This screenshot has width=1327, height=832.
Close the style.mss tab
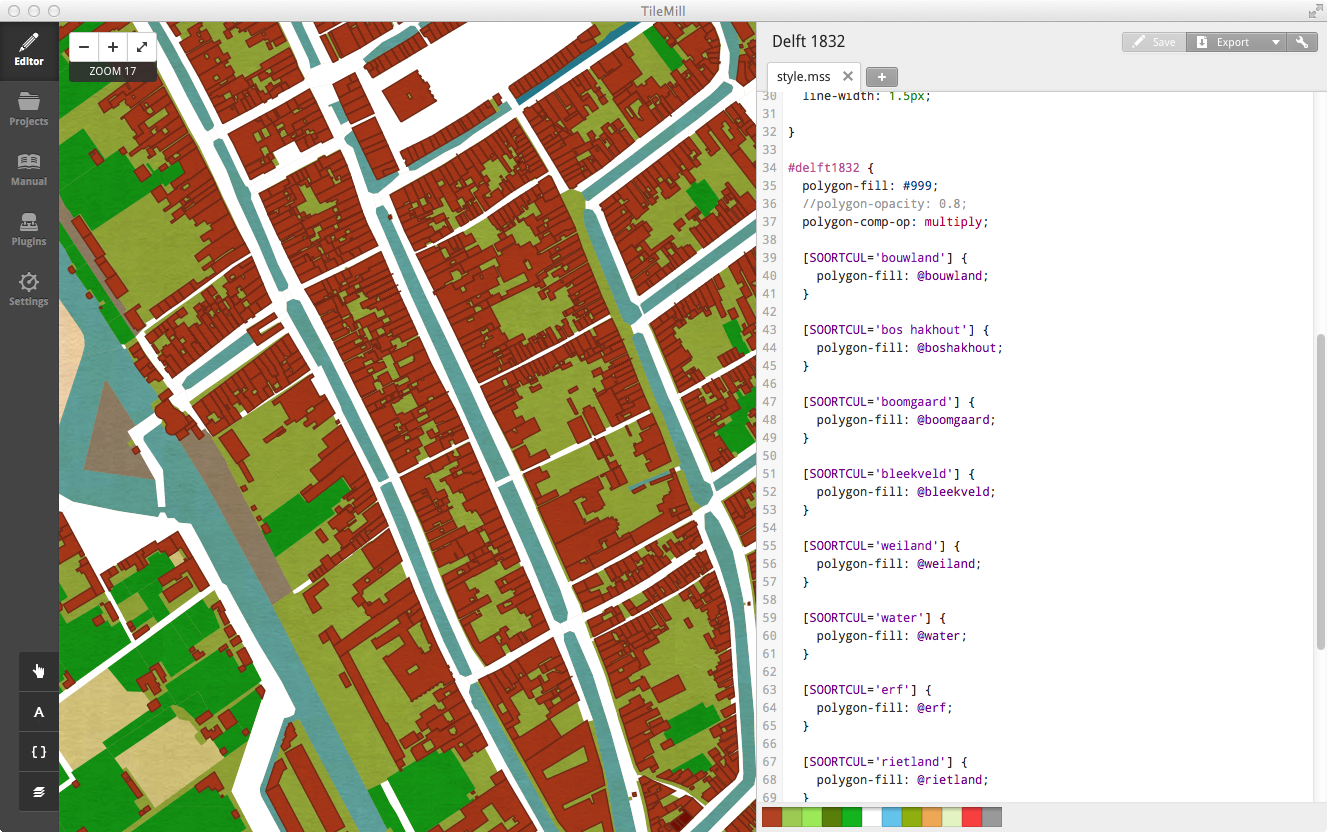coord(848,76)
